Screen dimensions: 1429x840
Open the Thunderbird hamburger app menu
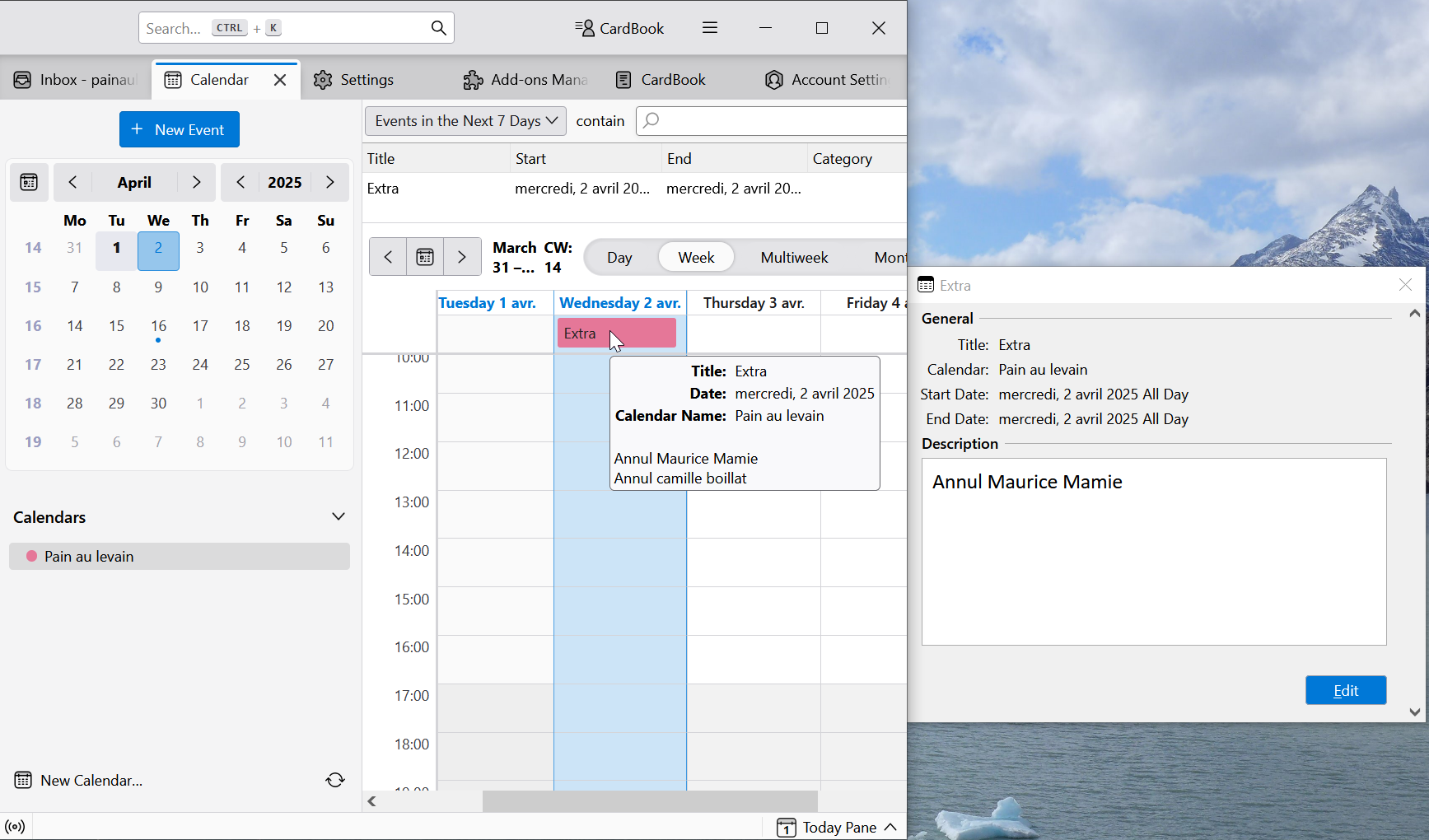(x=710, y=28)
